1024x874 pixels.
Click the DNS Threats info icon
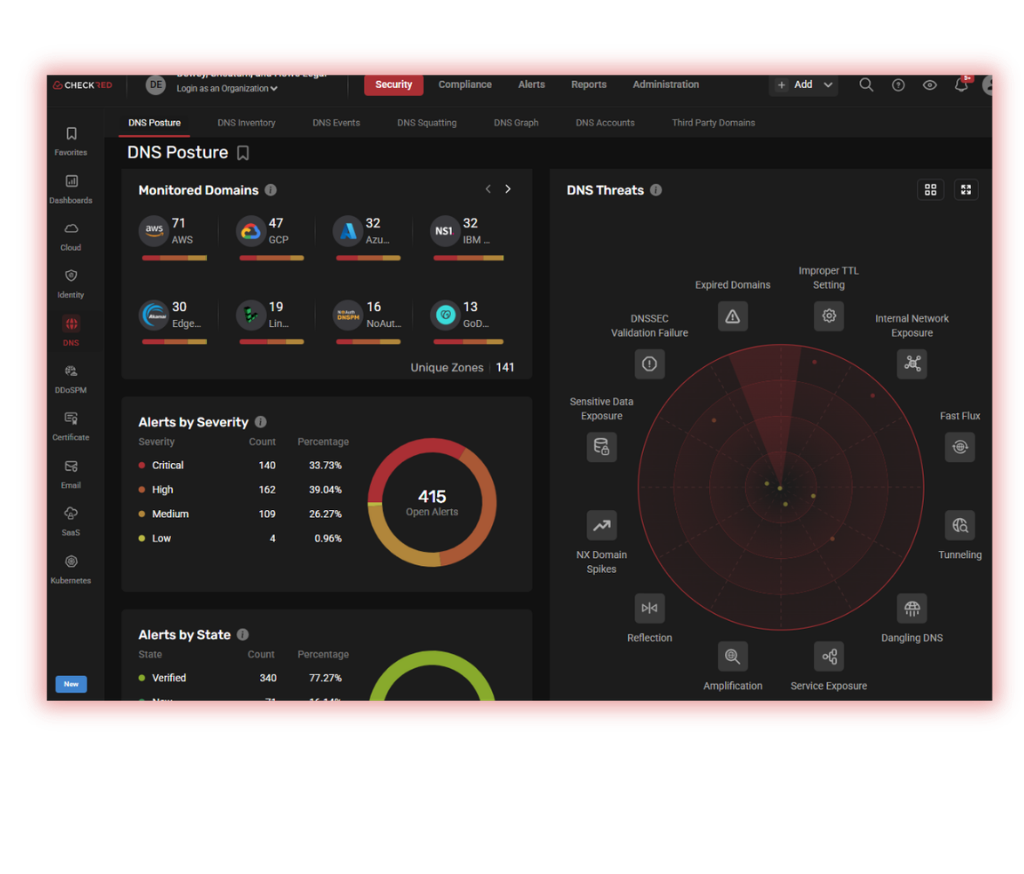656,190
